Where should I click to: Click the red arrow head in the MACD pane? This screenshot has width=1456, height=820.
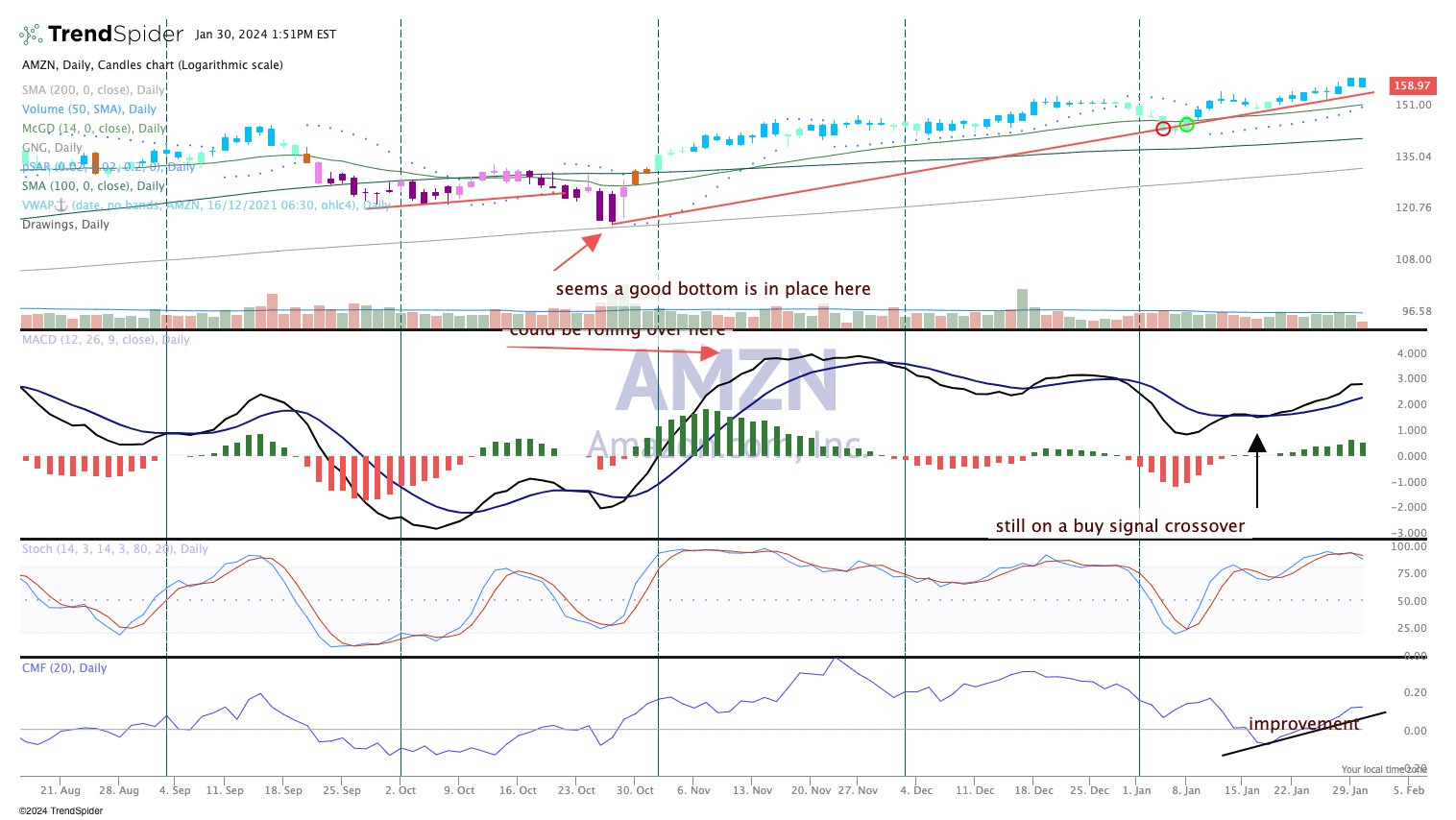[x=710, y=352]
